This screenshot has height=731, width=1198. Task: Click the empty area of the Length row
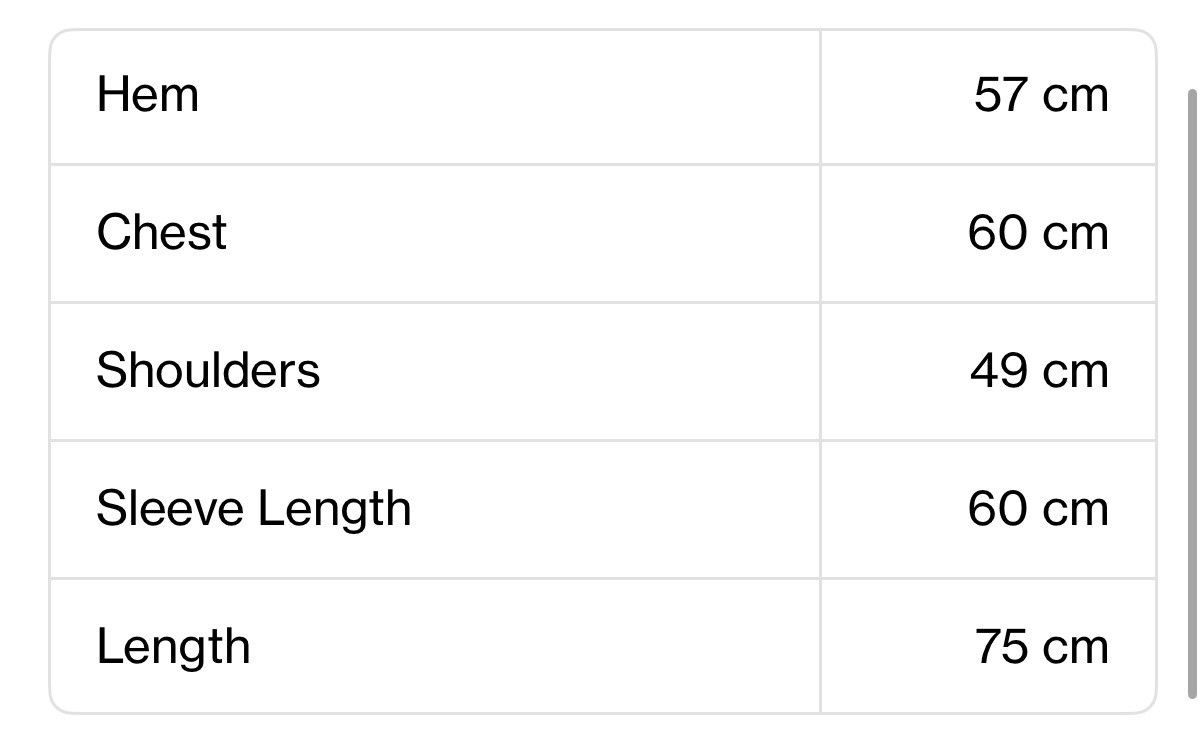tap(535, 647)
